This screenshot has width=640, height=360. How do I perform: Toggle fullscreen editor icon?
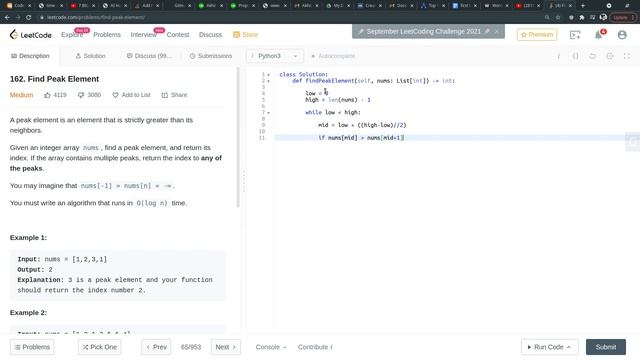tap(627, 56)
